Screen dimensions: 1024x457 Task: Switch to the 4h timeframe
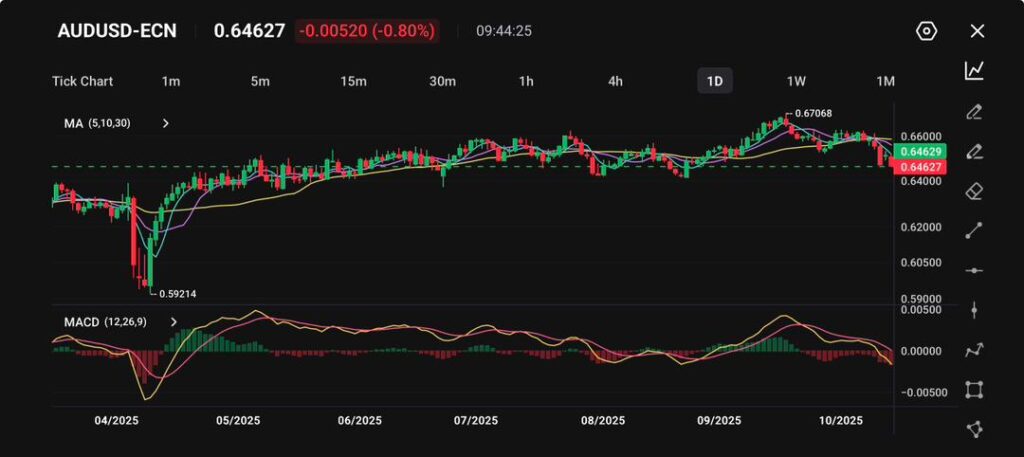(x=615, y=81)
